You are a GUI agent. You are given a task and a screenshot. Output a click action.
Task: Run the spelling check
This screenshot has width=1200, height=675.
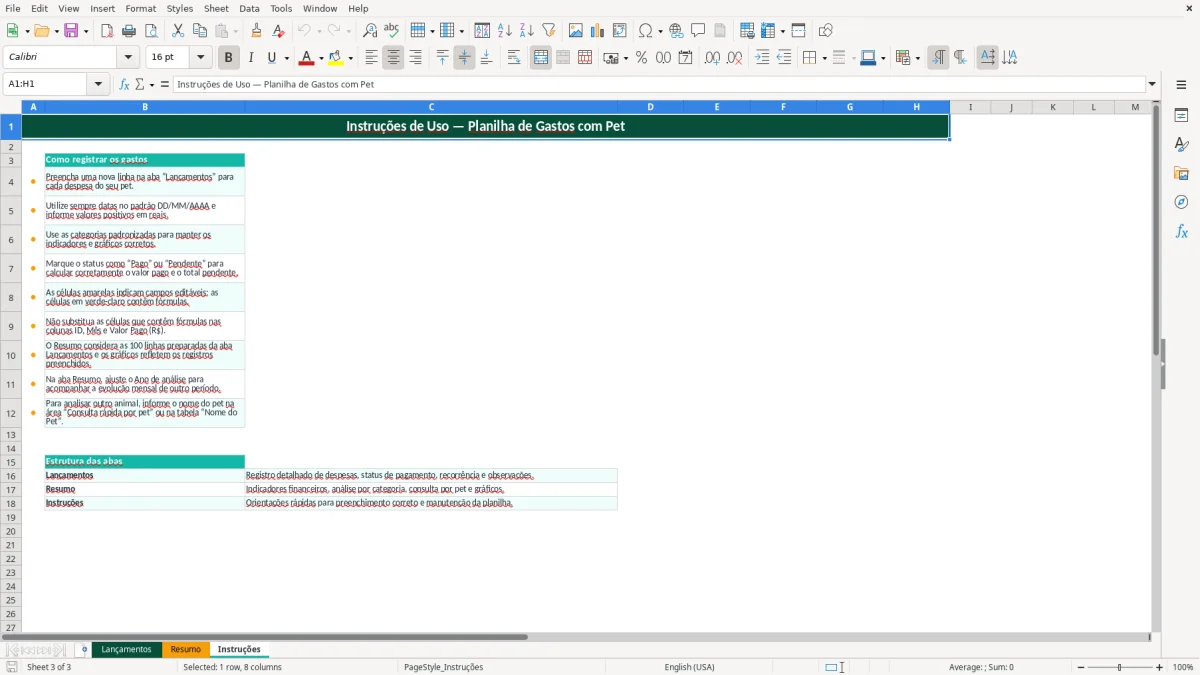click(x=392, y=31)
